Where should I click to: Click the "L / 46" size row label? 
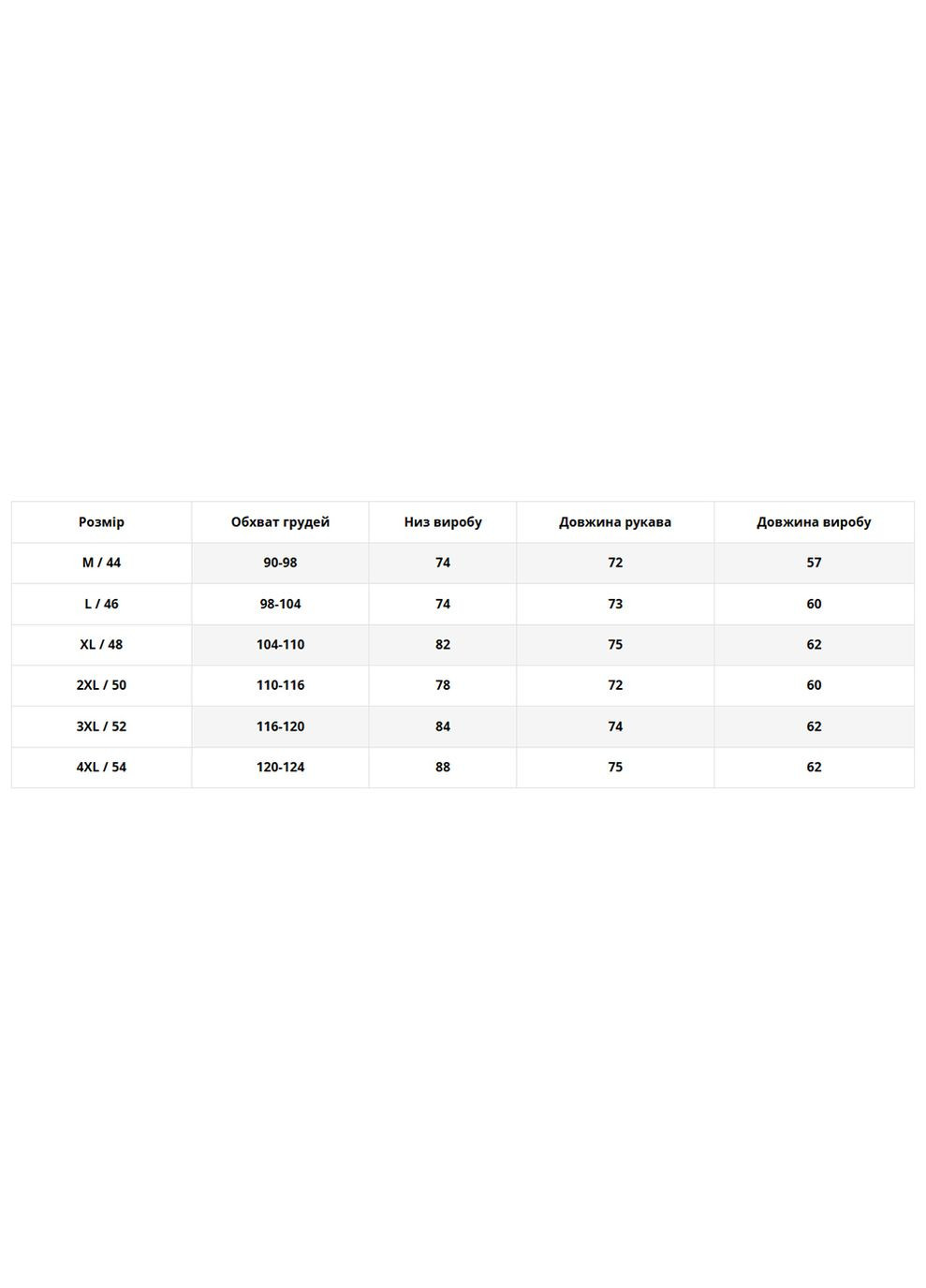(x=101, y=604)
